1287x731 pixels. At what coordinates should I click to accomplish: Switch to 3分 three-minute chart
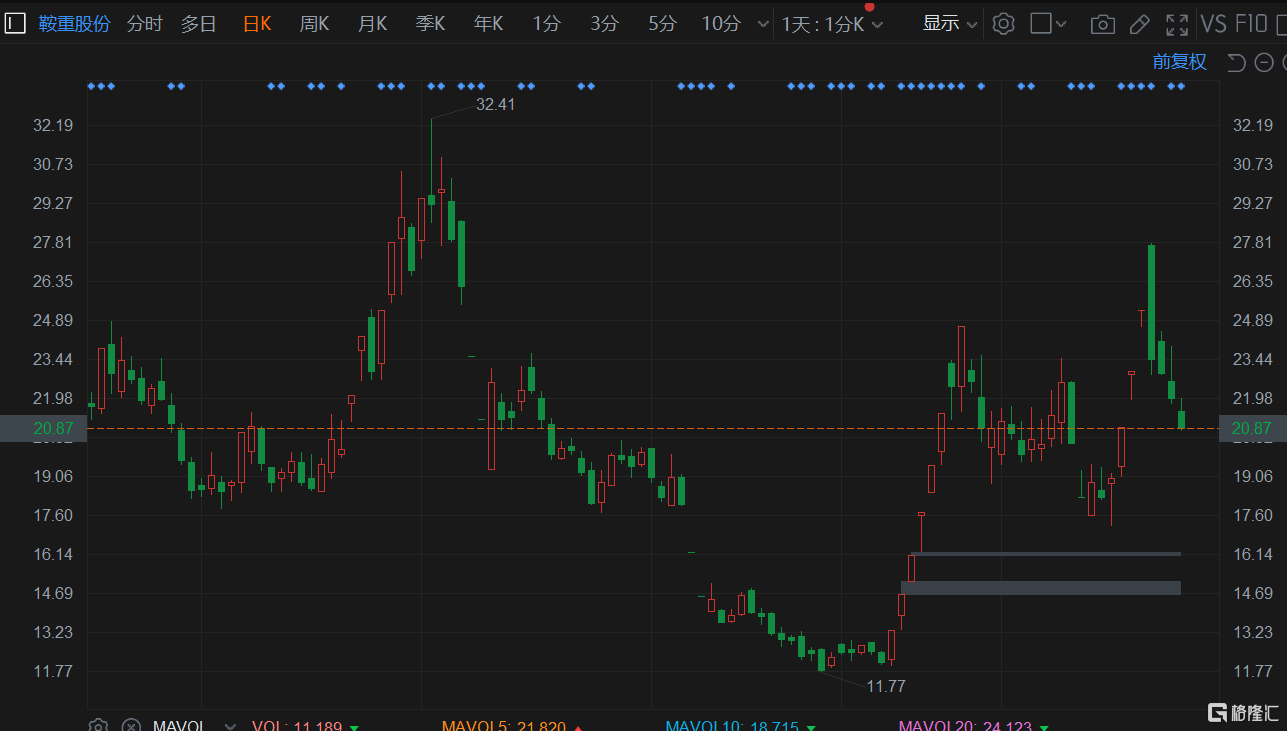click(604, 24)
